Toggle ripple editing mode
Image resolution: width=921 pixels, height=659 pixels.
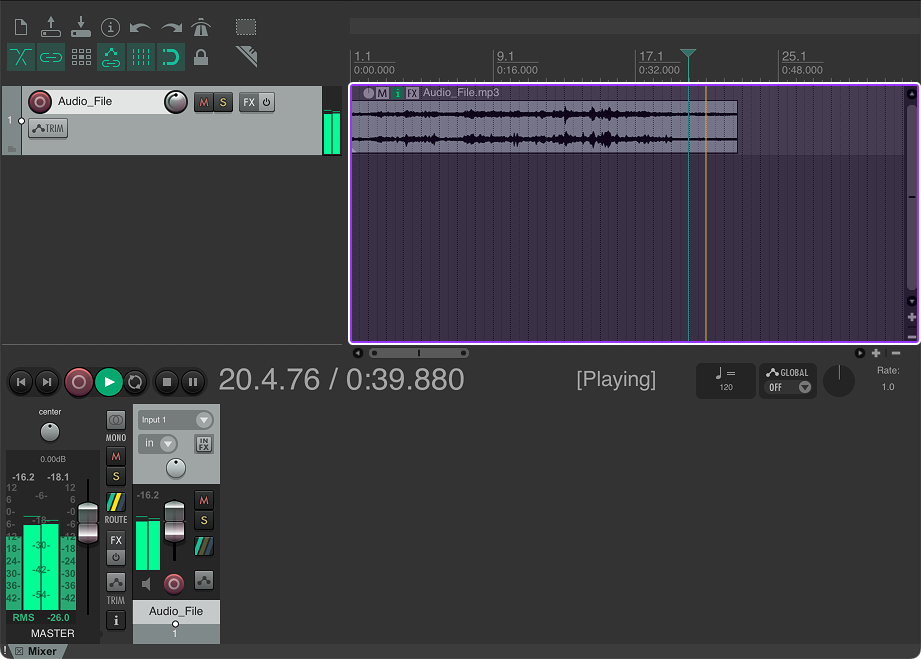(81, 57)
